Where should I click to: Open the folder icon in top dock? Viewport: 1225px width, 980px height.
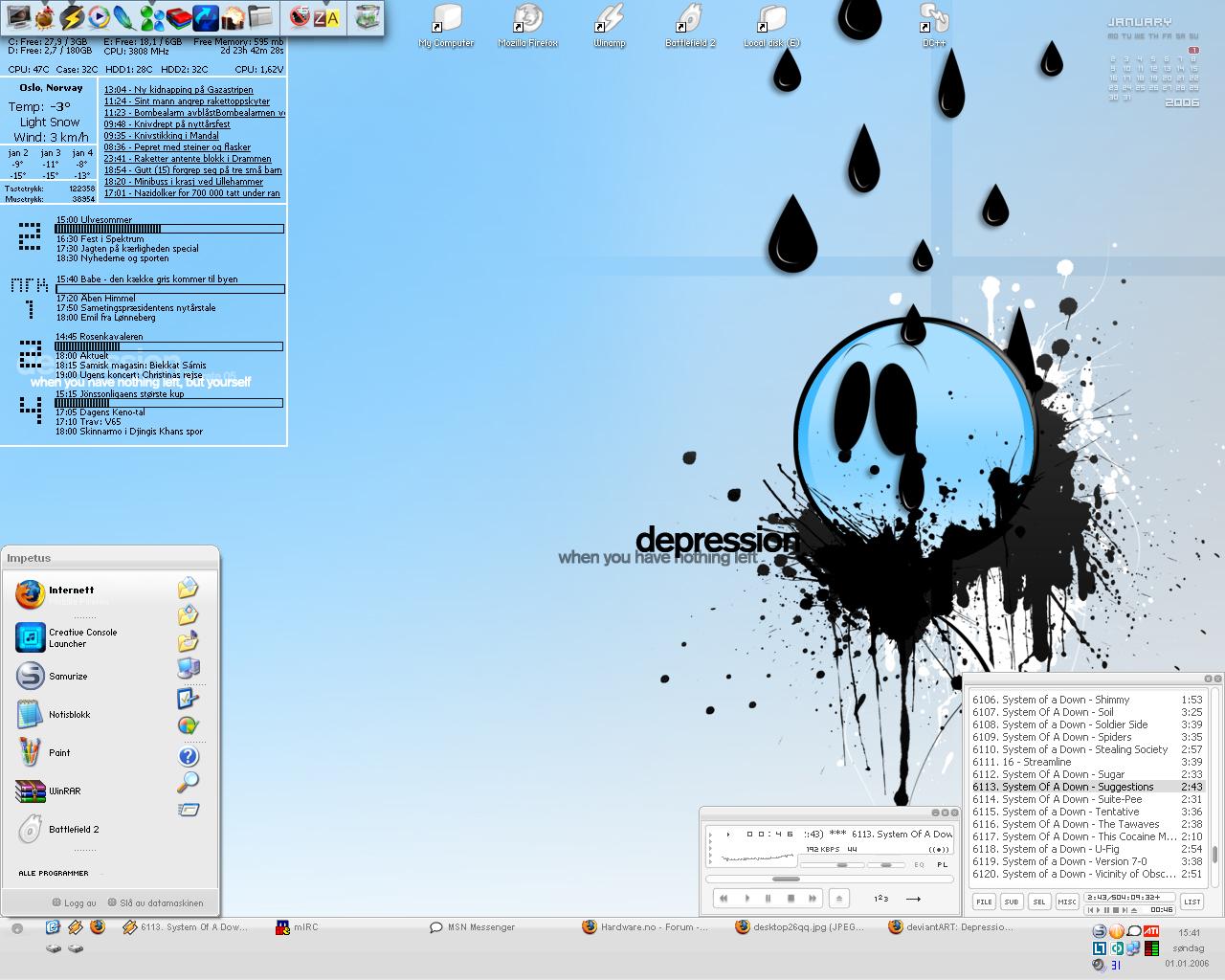pyautogui.click(x=259, y=16)
